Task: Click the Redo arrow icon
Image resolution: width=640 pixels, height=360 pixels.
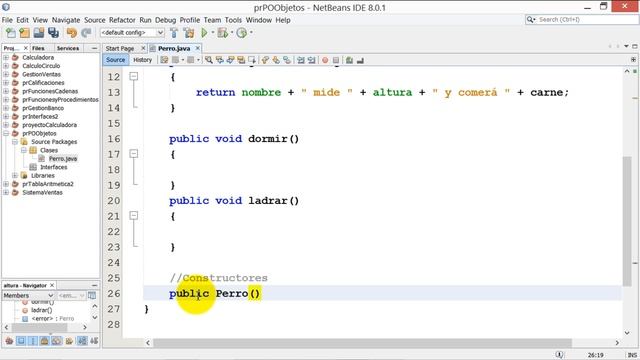Action: [86, 33]
